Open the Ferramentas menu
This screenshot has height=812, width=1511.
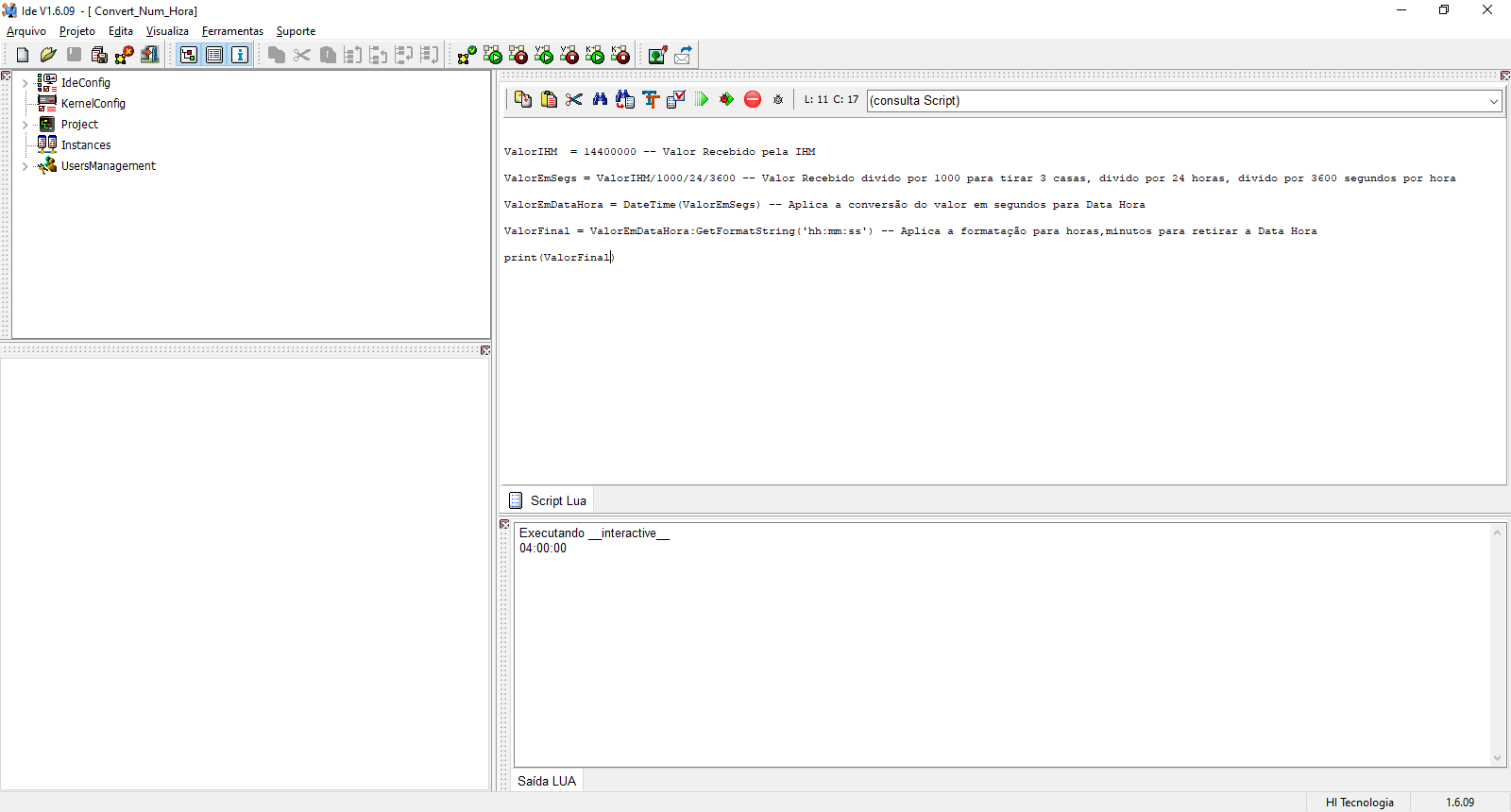coord(232,31)
